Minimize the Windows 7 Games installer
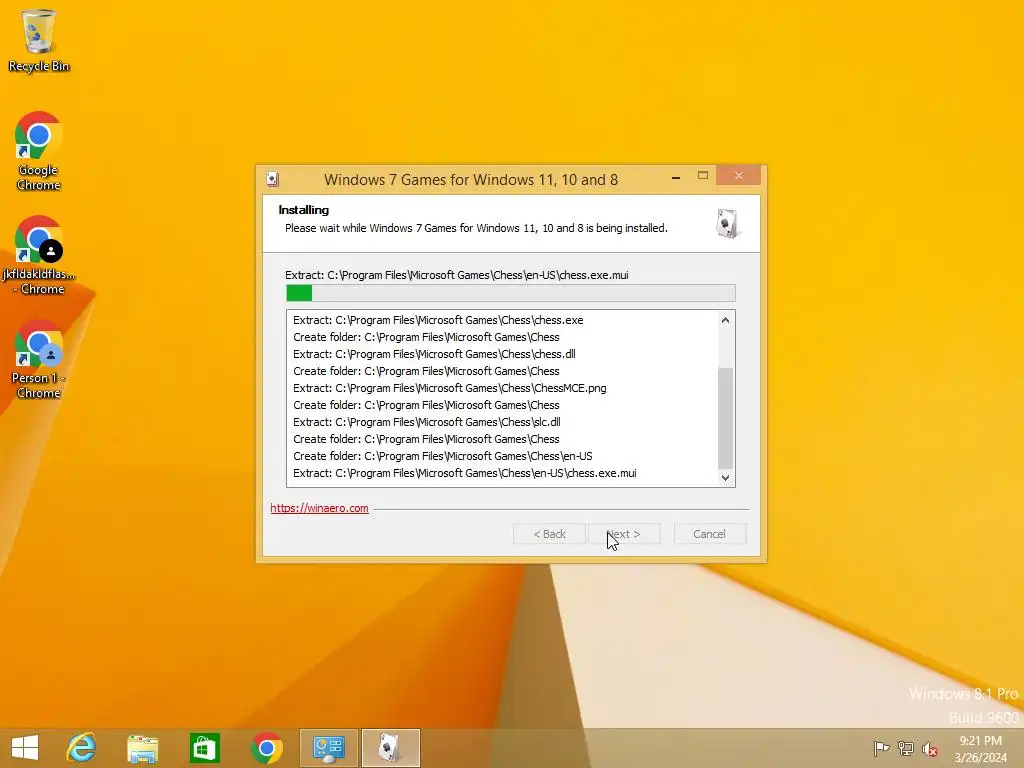This screenshot has height=768, width=1024. (x=676, y=176)
